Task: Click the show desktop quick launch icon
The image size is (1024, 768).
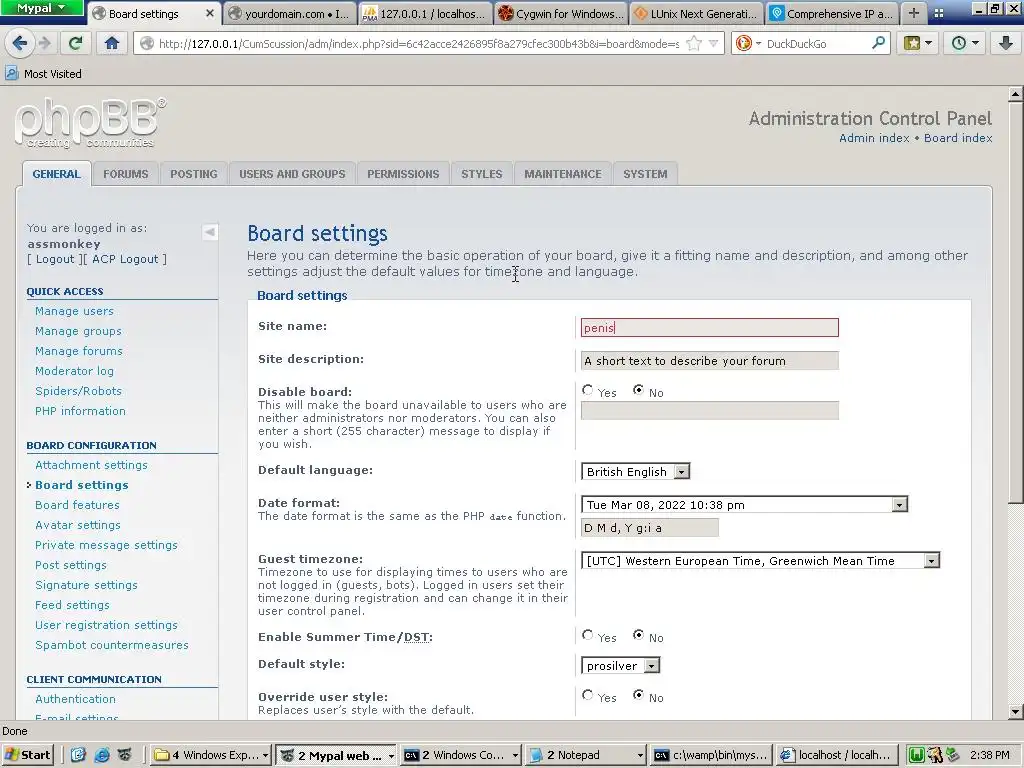Action: (78, 755)
